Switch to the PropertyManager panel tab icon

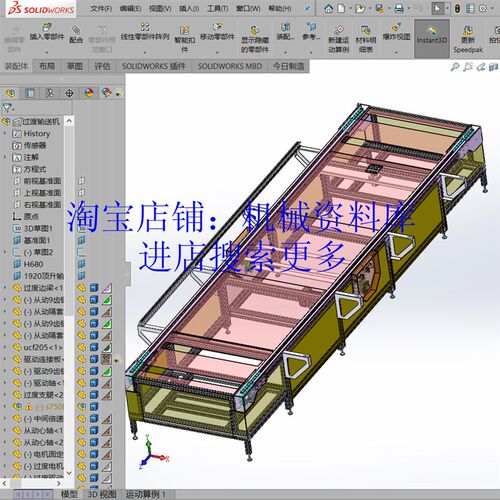pos(30,93)
